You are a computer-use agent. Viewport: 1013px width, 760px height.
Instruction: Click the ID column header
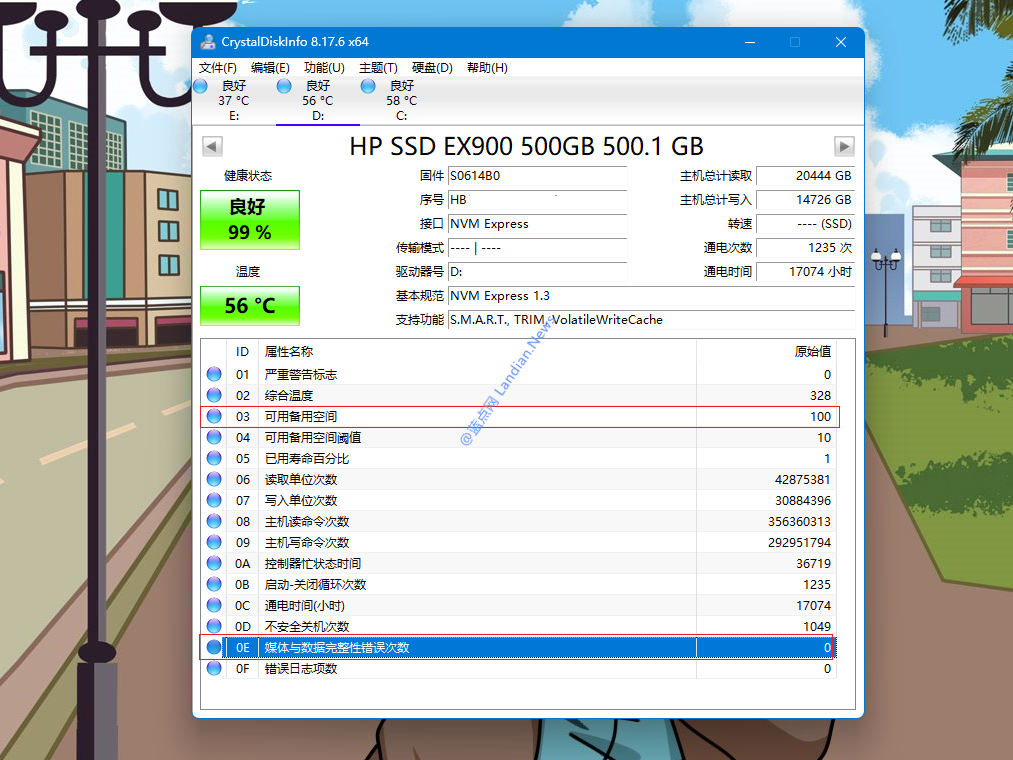[242, 352]
